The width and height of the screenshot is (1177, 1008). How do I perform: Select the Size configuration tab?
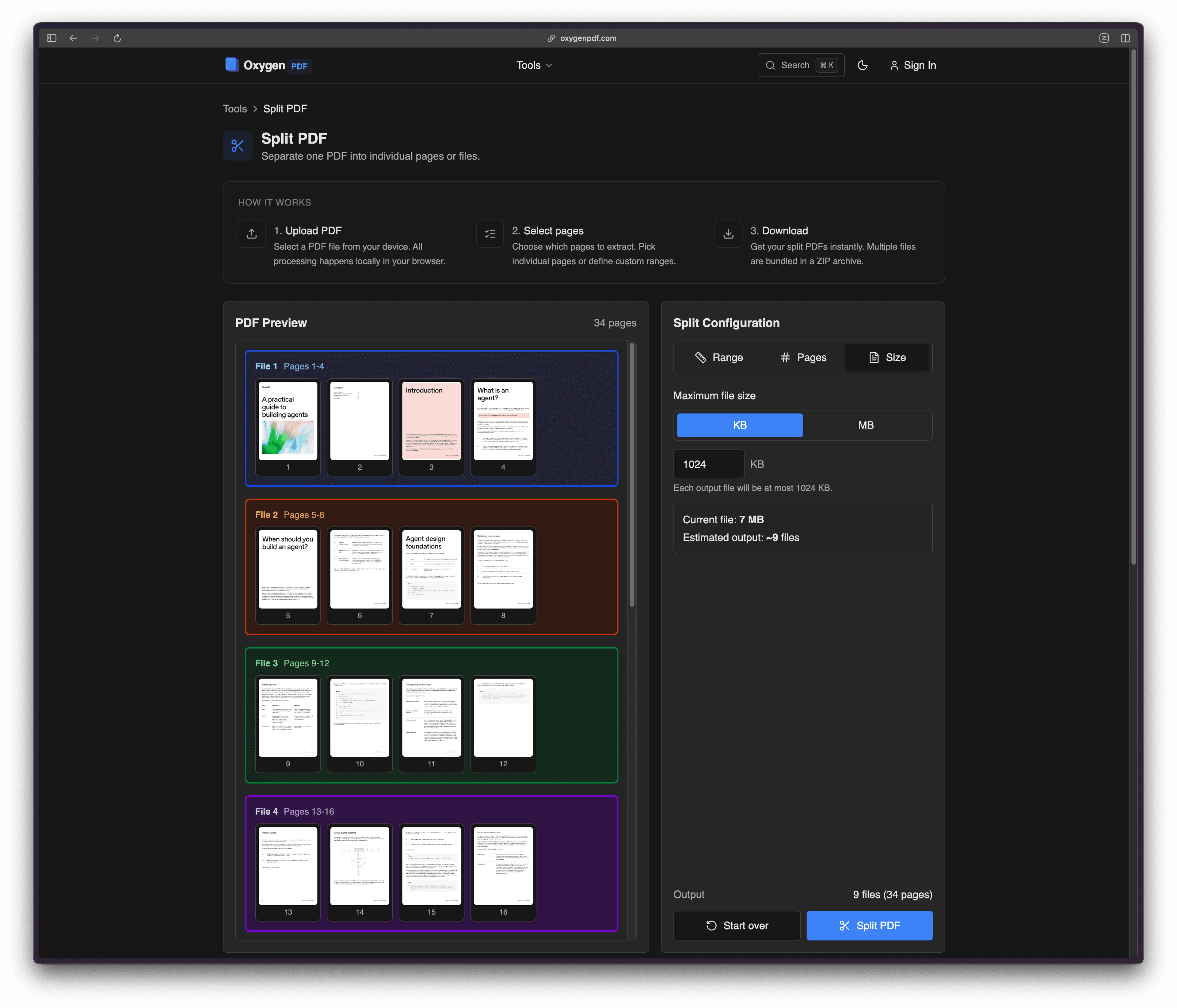(887, 357)
